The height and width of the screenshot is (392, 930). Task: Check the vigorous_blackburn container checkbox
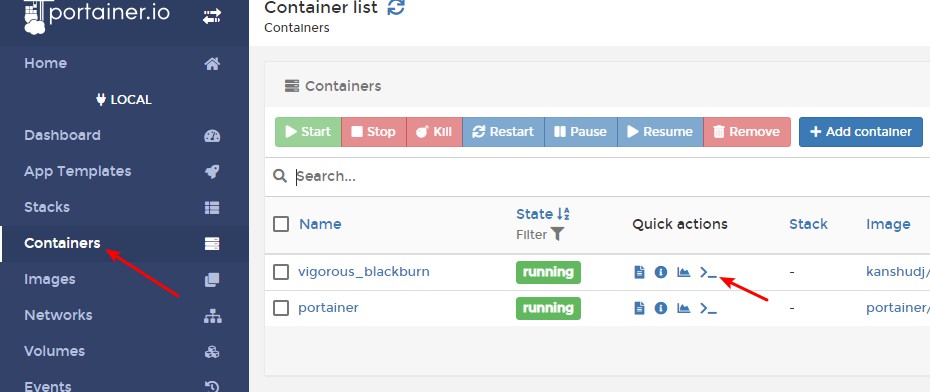[281, 272]
